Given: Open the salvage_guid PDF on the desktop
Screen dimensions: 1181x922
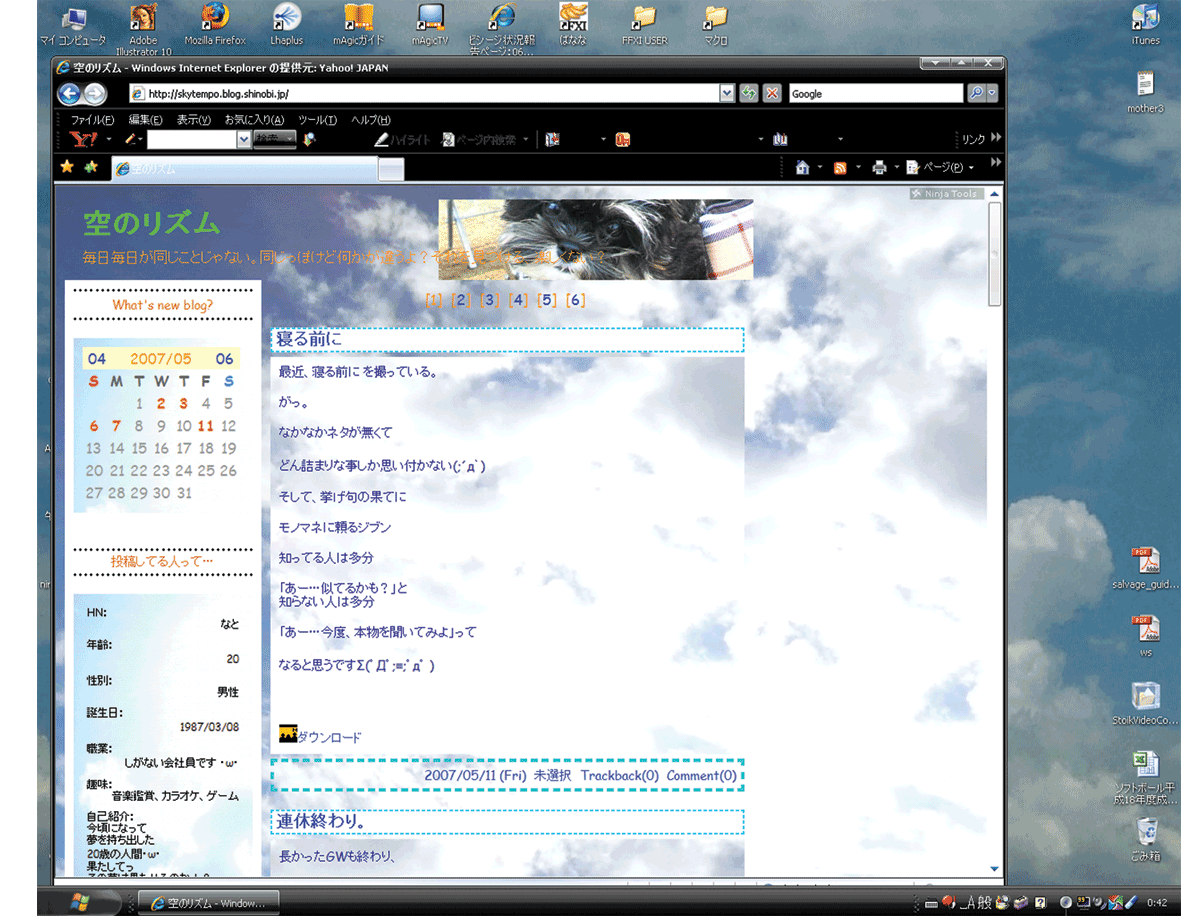Looking at the screenshot, I should pyautogui.click(x=1146, y=568).
